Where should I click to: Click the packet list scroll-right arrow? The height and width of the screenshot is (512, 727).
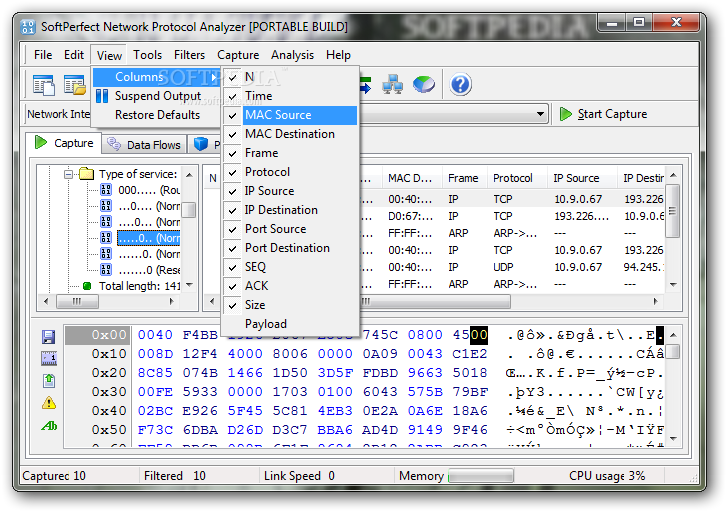pyautogui.click(x=656, y=301)
